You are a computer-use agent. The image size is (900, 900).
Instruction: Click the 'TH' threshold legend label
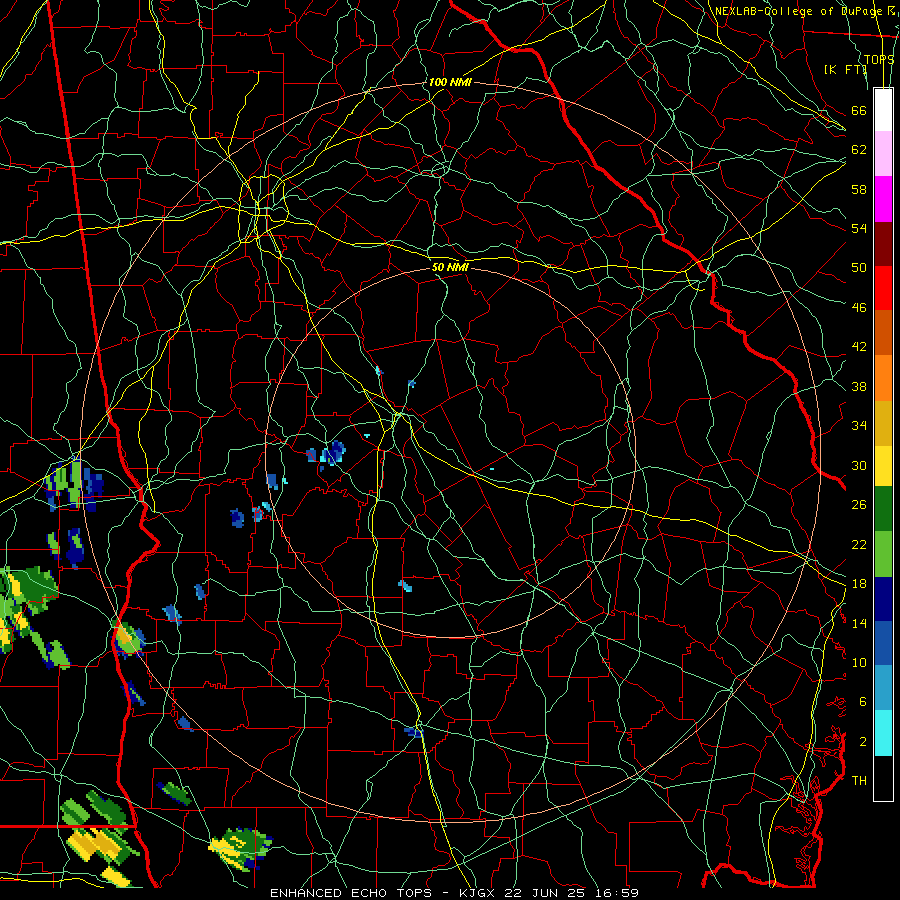coord(859,781)
